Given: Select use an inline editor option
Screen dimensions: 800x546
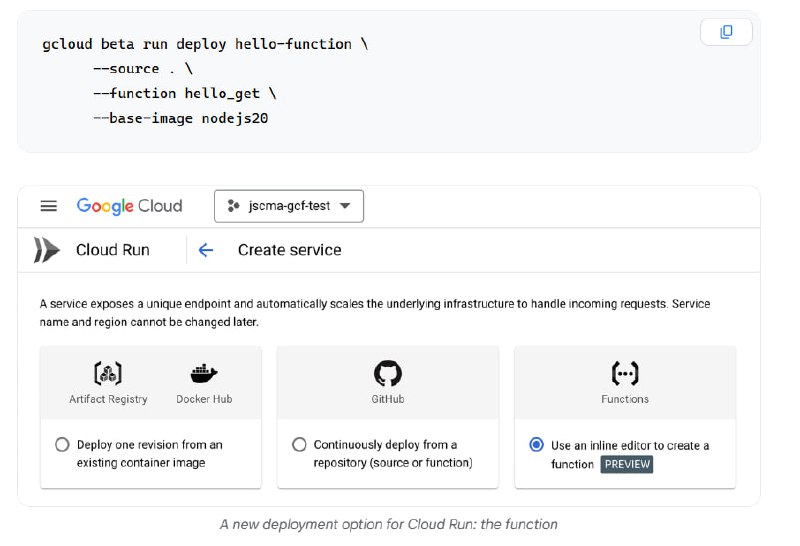Looking at the screenshot, I should click(x=537, y=444).
